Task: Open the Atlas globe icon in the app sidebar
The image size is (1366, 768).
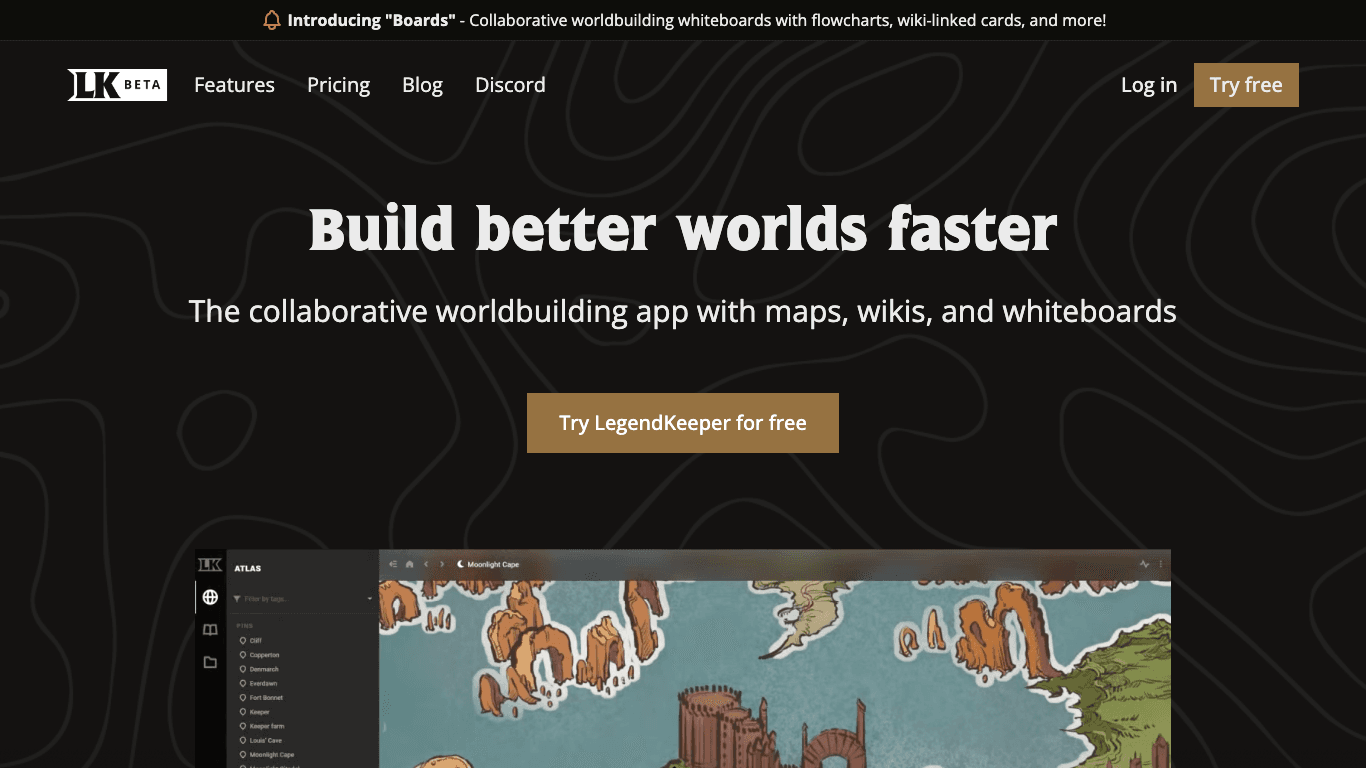Action: tap(210, 597)
